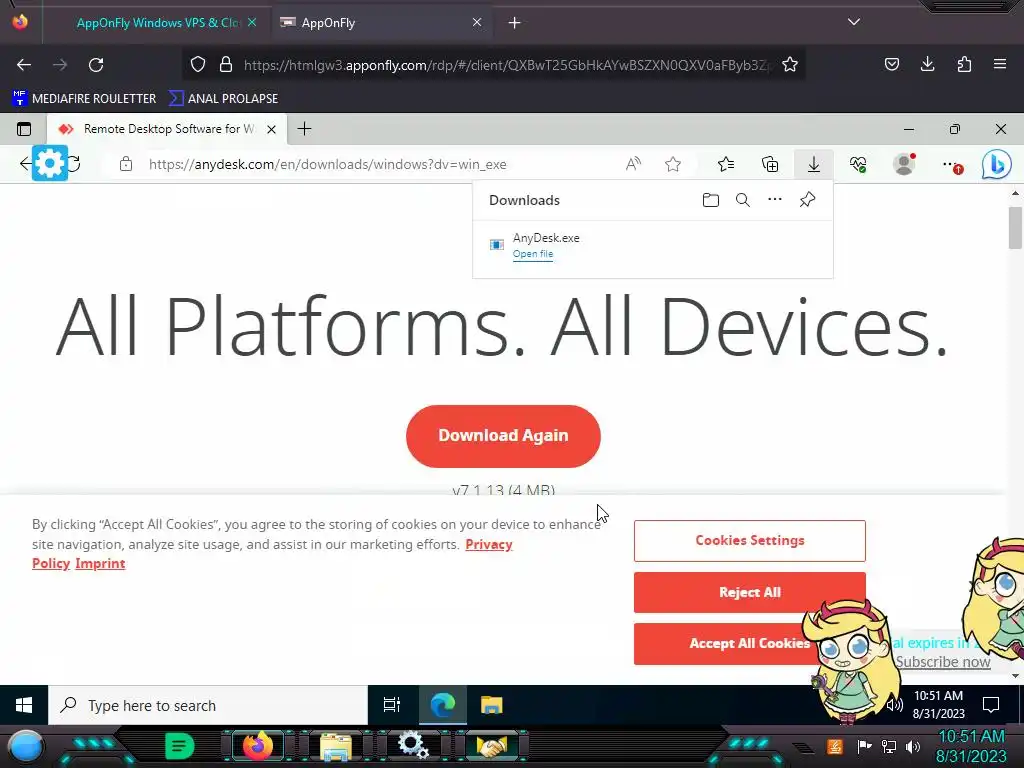Open the Firefox extensions puzzle icon

click(x=964, y=64)
